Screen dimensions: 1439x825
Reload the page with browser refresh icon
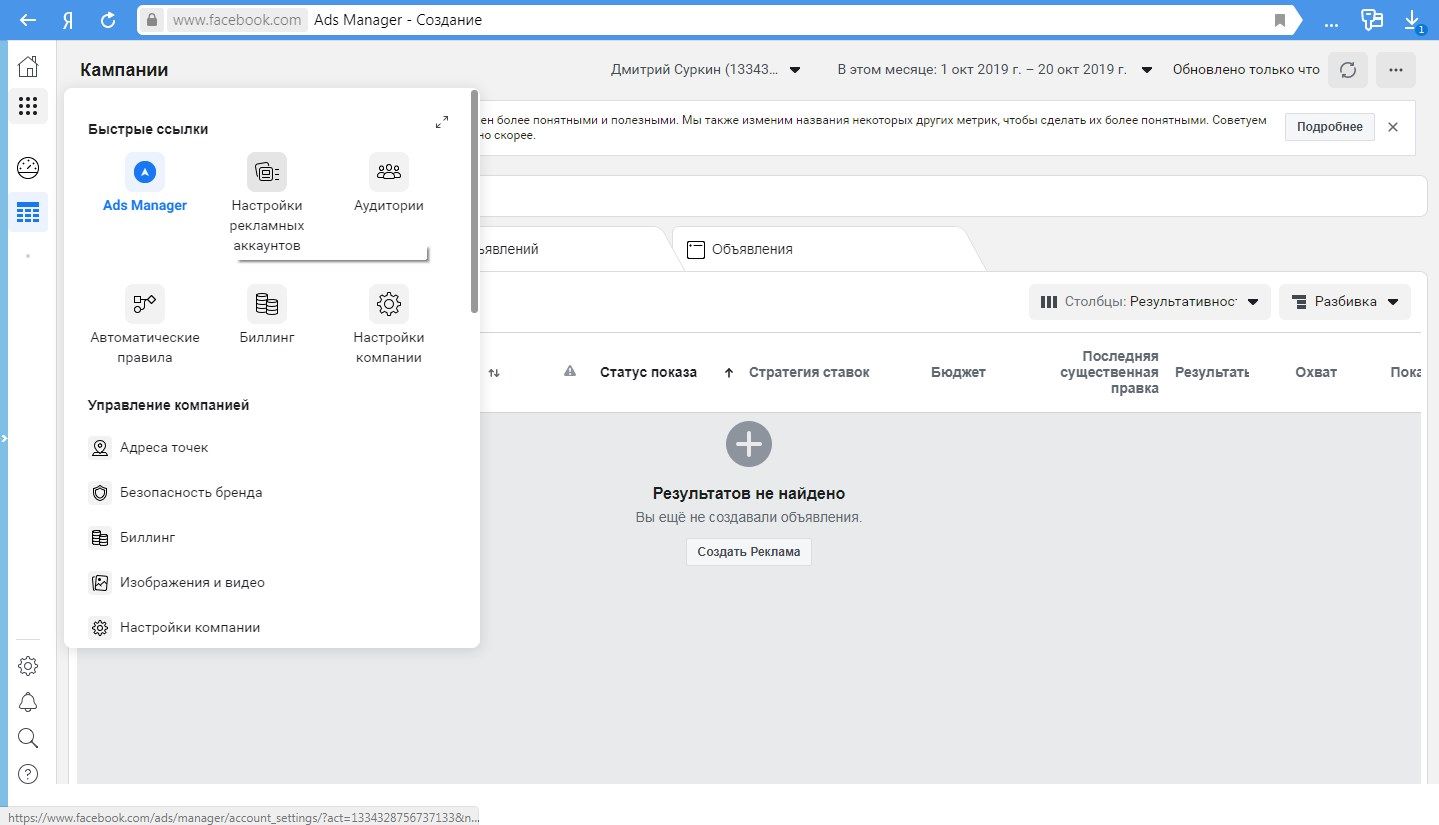tap(108, 19)
